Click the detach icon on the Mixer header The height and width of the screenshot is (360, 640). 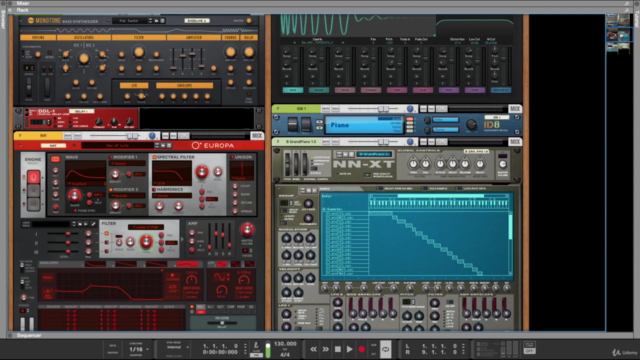tap(627, 3)
